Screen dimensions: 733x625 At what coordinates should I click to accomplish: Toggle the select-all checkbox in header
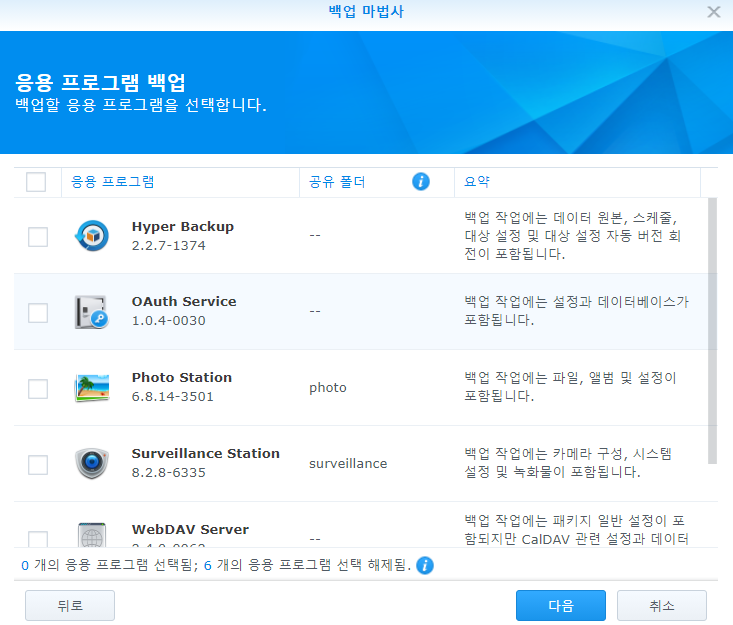pos(36,182)
